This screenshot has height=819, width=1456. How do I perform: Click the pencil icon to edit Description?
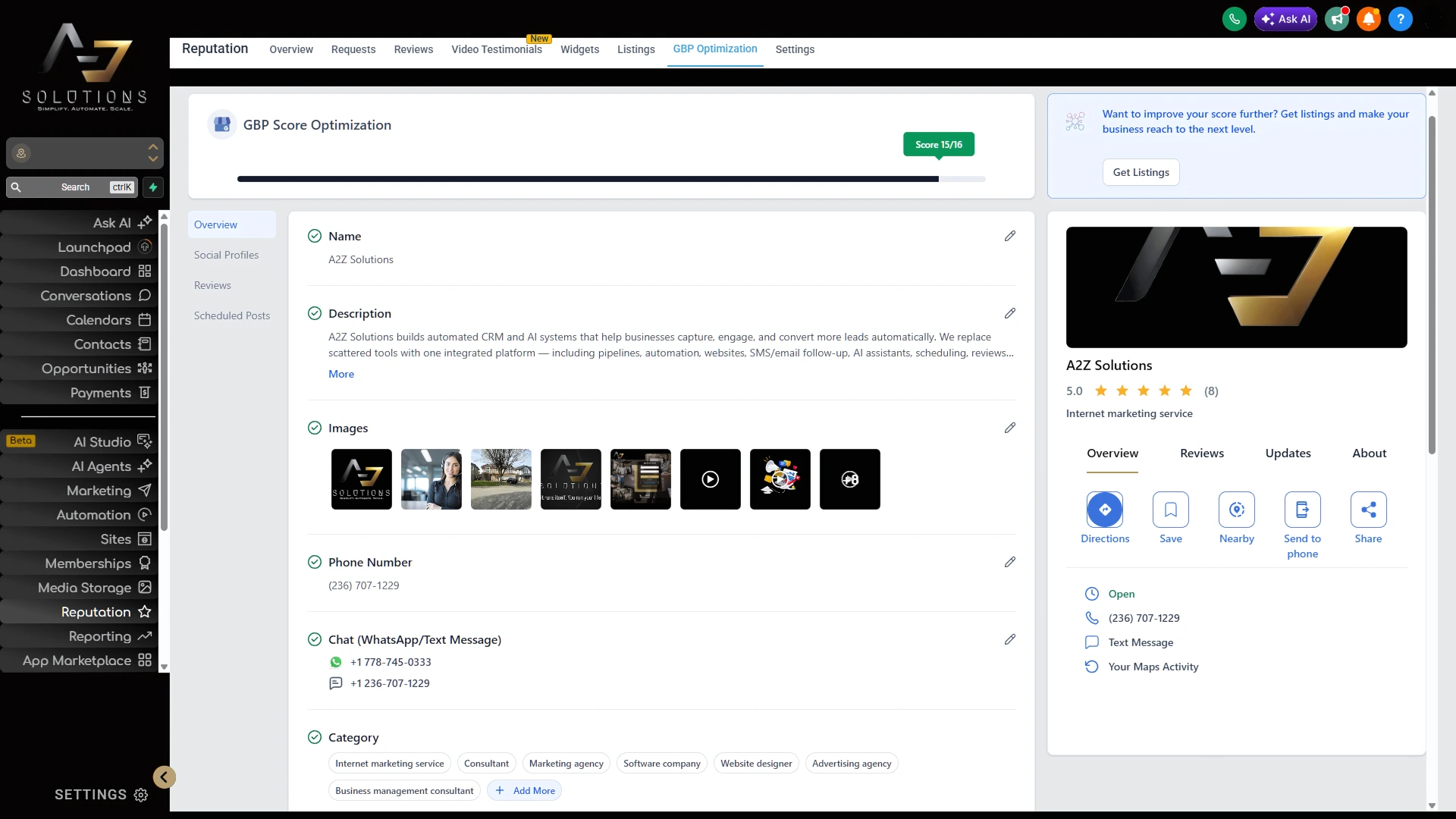tap(1009, 313)
